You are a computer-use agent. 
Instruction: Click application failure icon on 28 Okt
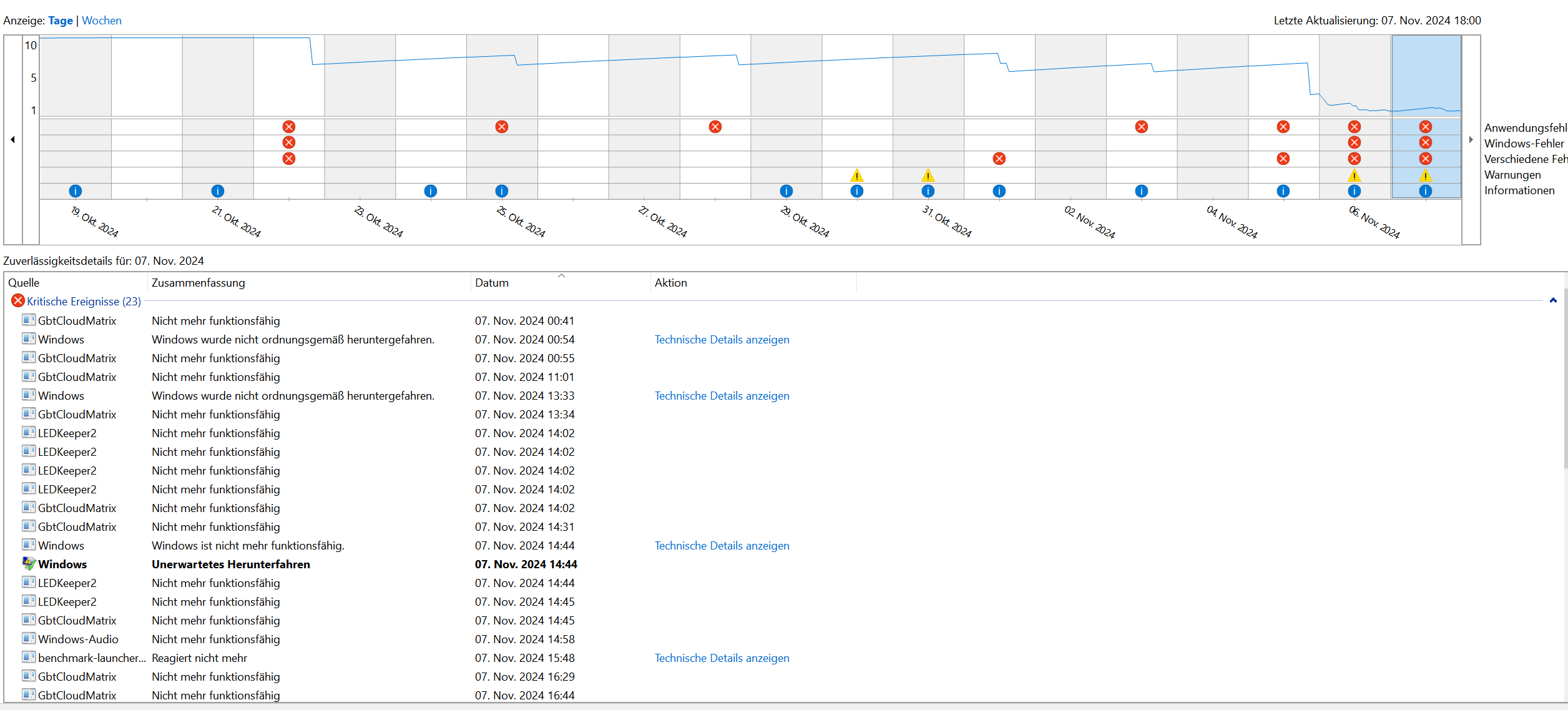click(x=715, y=127)
